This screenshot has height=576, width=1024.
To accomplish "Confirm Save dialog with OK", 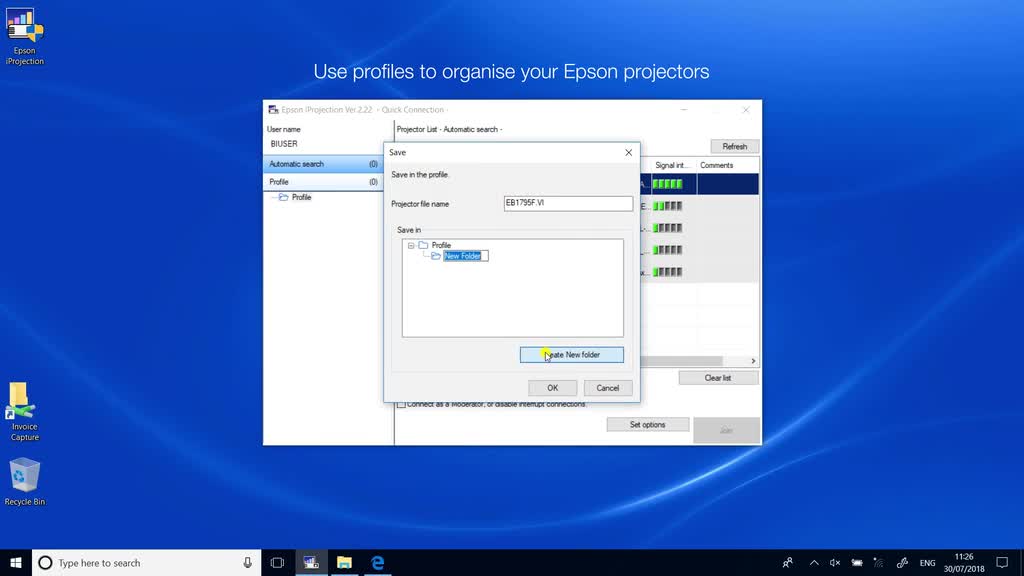I will 552,388.
